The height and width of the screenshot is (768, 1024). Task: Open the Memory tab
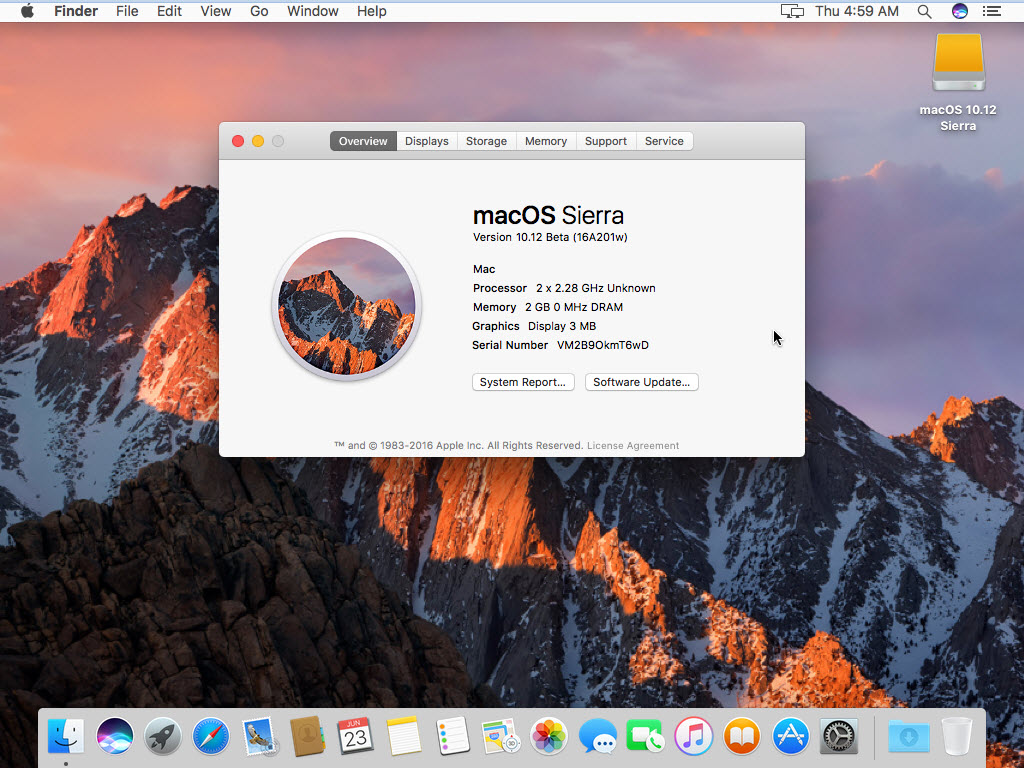(x=545, y=141)
